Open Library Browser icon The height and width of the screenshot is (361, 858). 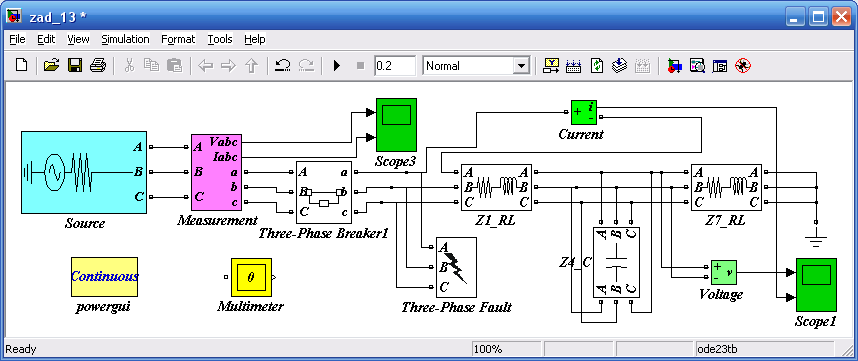click(674, 66)
